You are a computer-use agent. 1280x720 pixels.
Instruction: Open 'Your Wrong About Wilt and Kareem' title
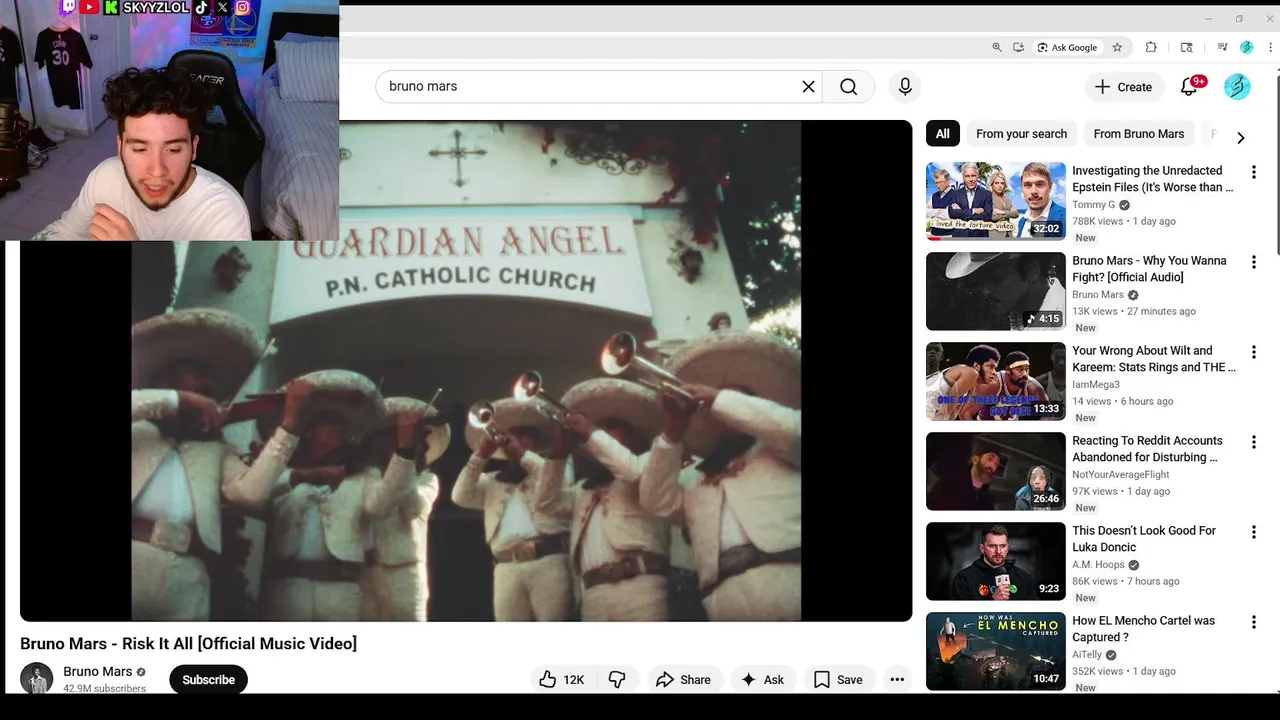pyautogui.click(x=1153, y=359)
